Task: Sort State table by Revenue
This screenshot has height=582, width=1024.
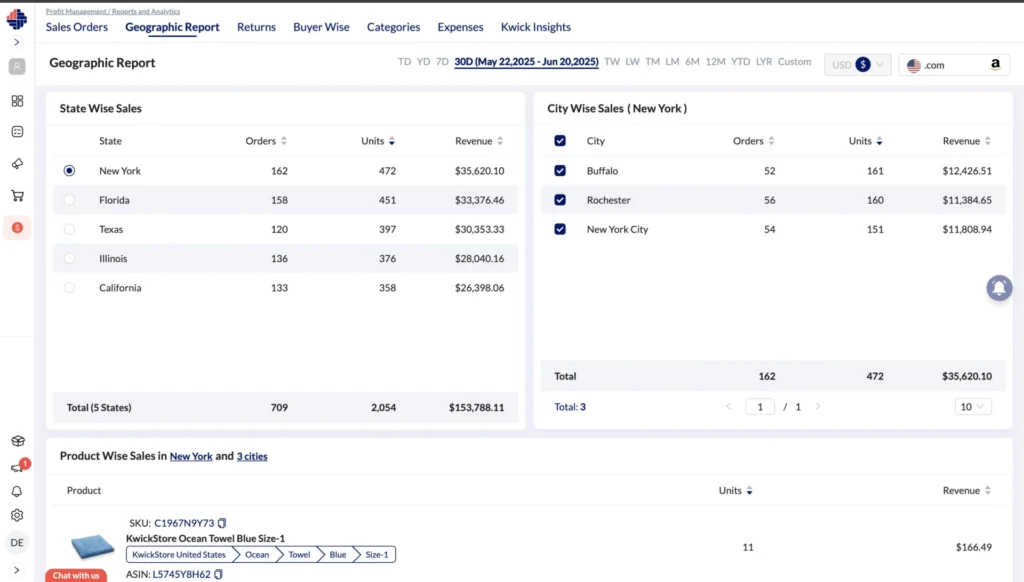Action: [500, 141]
